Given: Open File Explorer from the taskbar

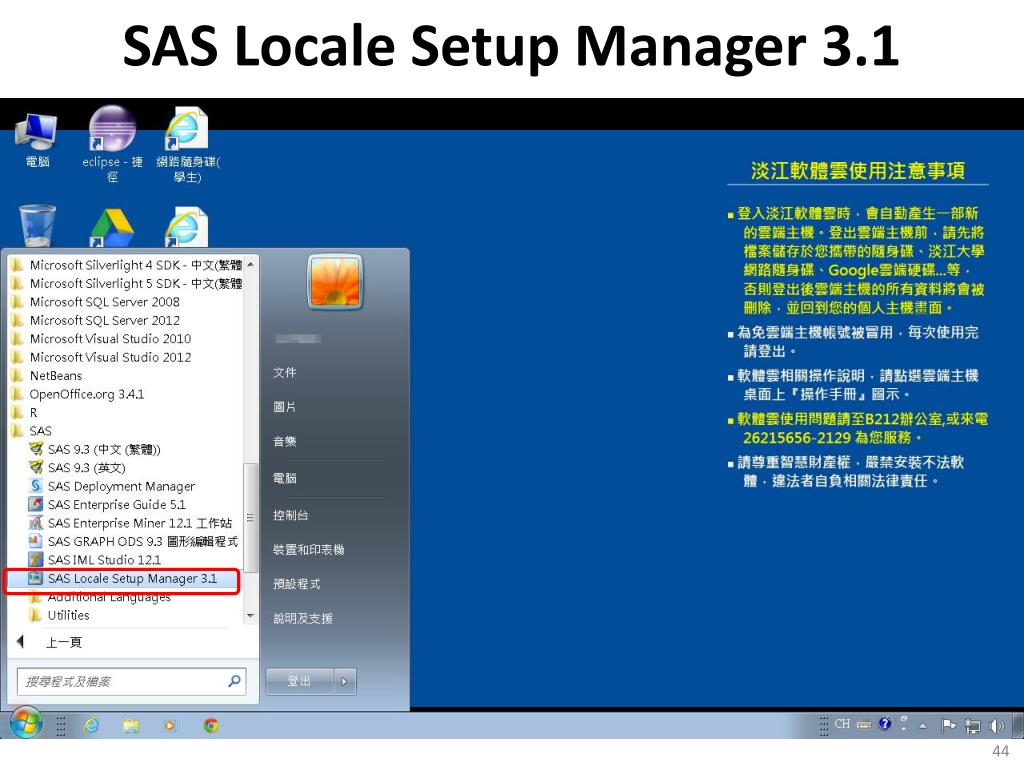Looking at the screenshot, I should click(131, 725).
